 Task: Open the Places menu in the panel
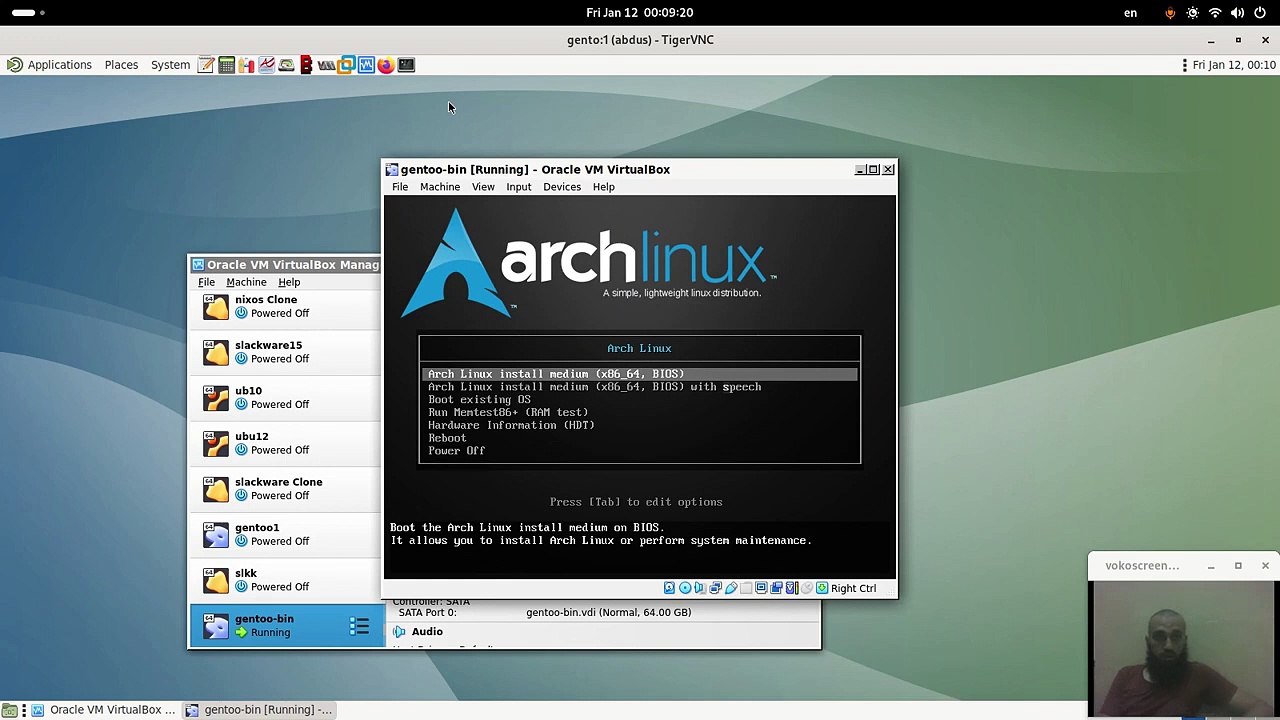coord(121,65)
